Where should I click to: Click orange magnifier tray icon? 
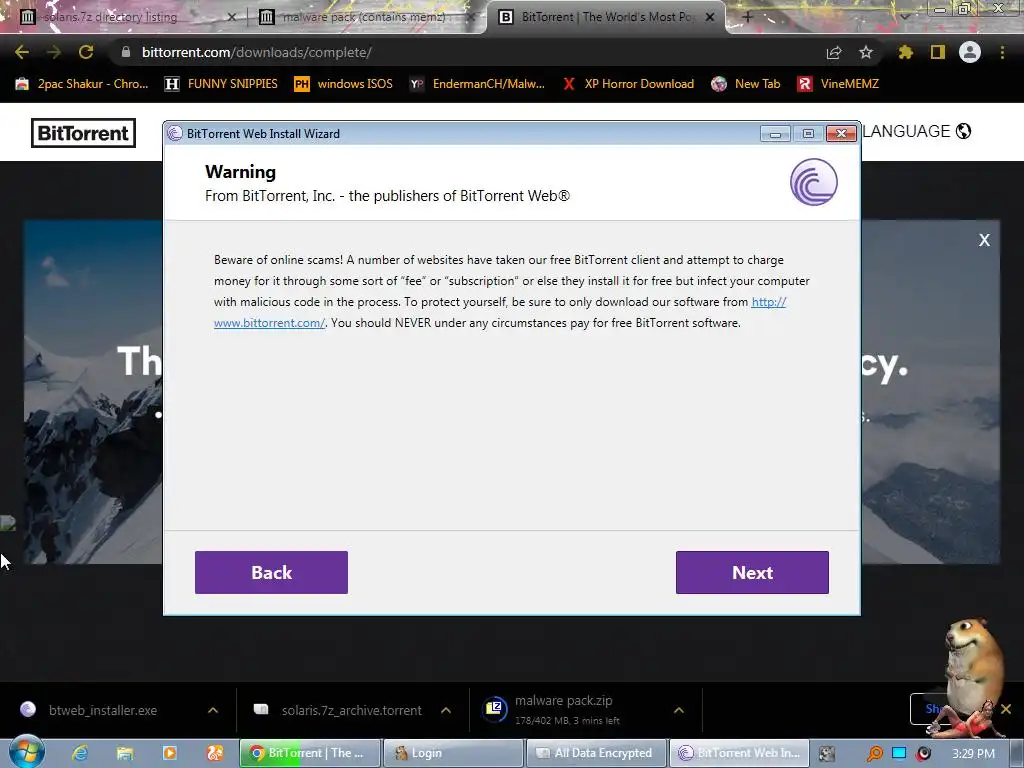tap(874, 754)
